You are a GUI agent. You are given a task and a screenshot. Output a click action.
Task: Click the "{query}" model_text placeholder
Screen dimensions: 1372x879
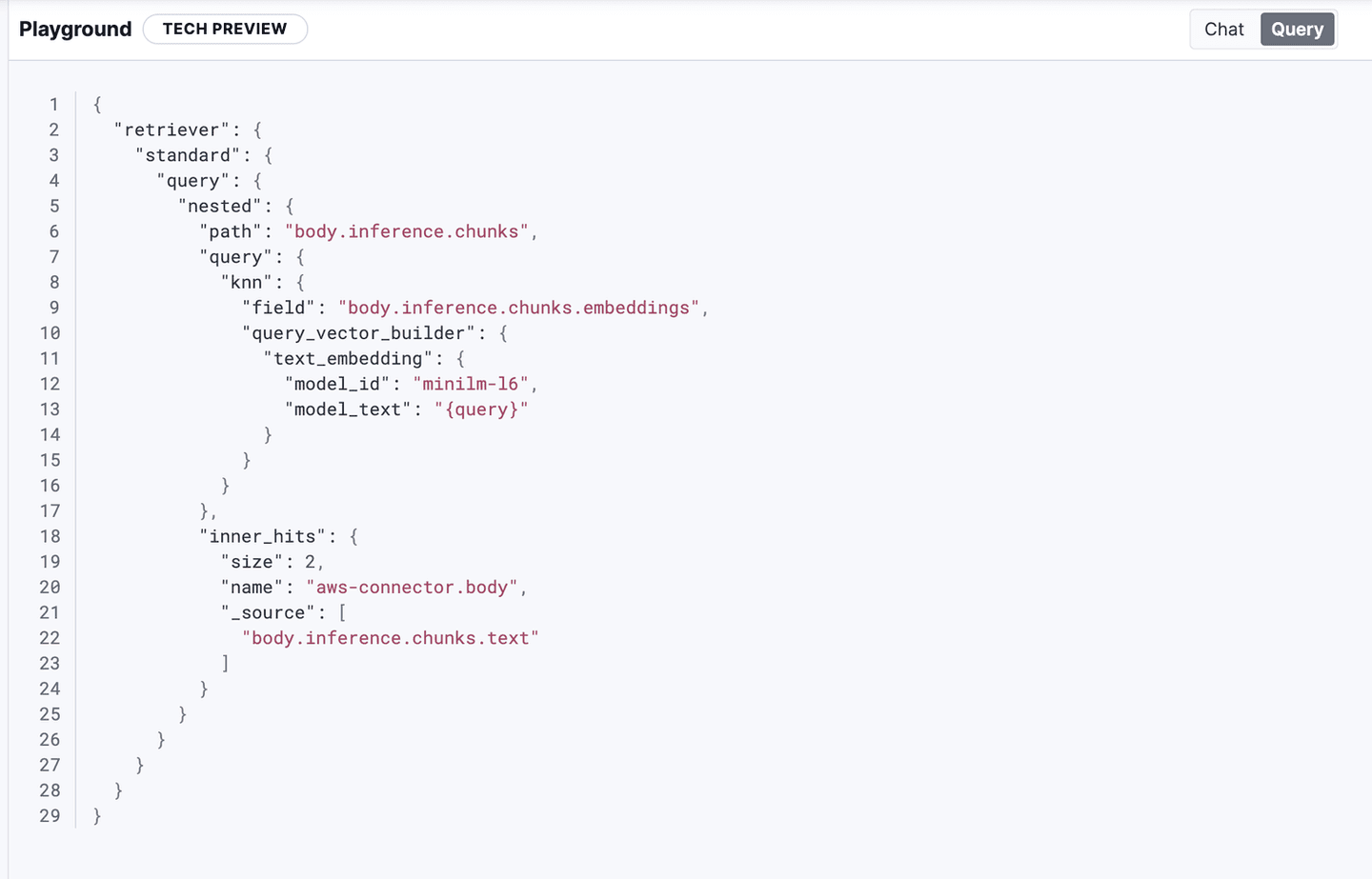[x=481, y=409]
